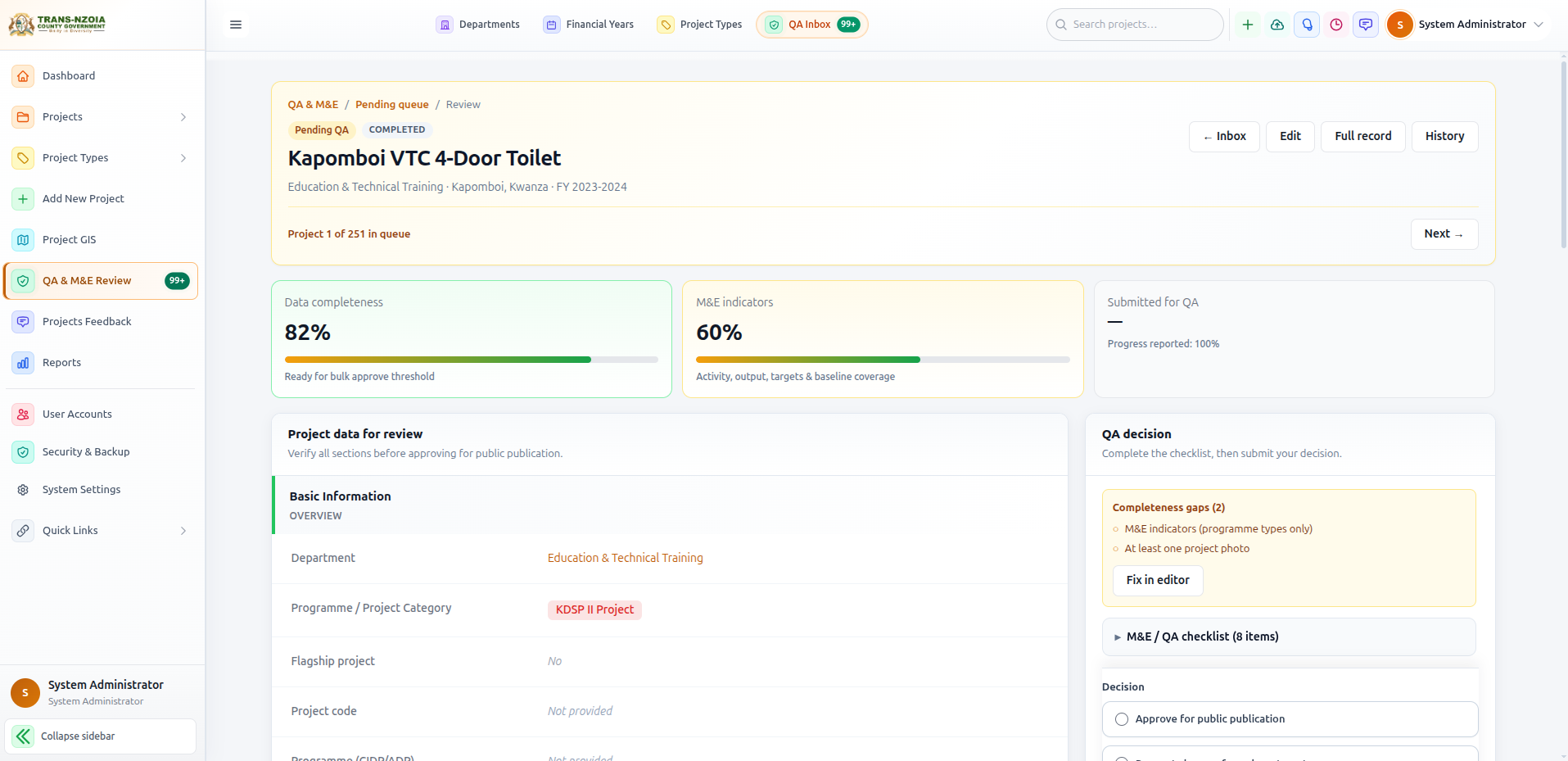Open the System Administrator account dropdown
Viewport: 1568px width, 761px height.
[1465, 25]
